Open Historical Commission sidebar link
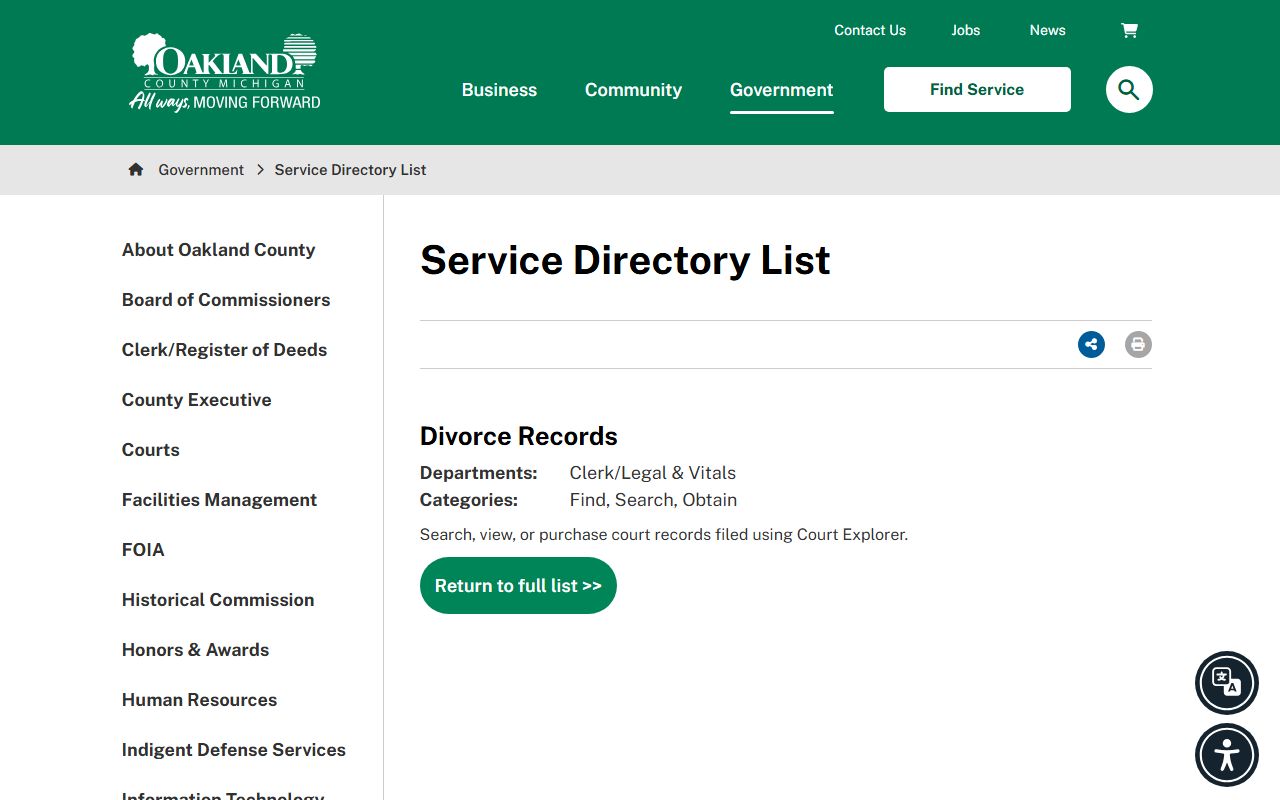The image size is (1280, 800). (x=218, y=600)
